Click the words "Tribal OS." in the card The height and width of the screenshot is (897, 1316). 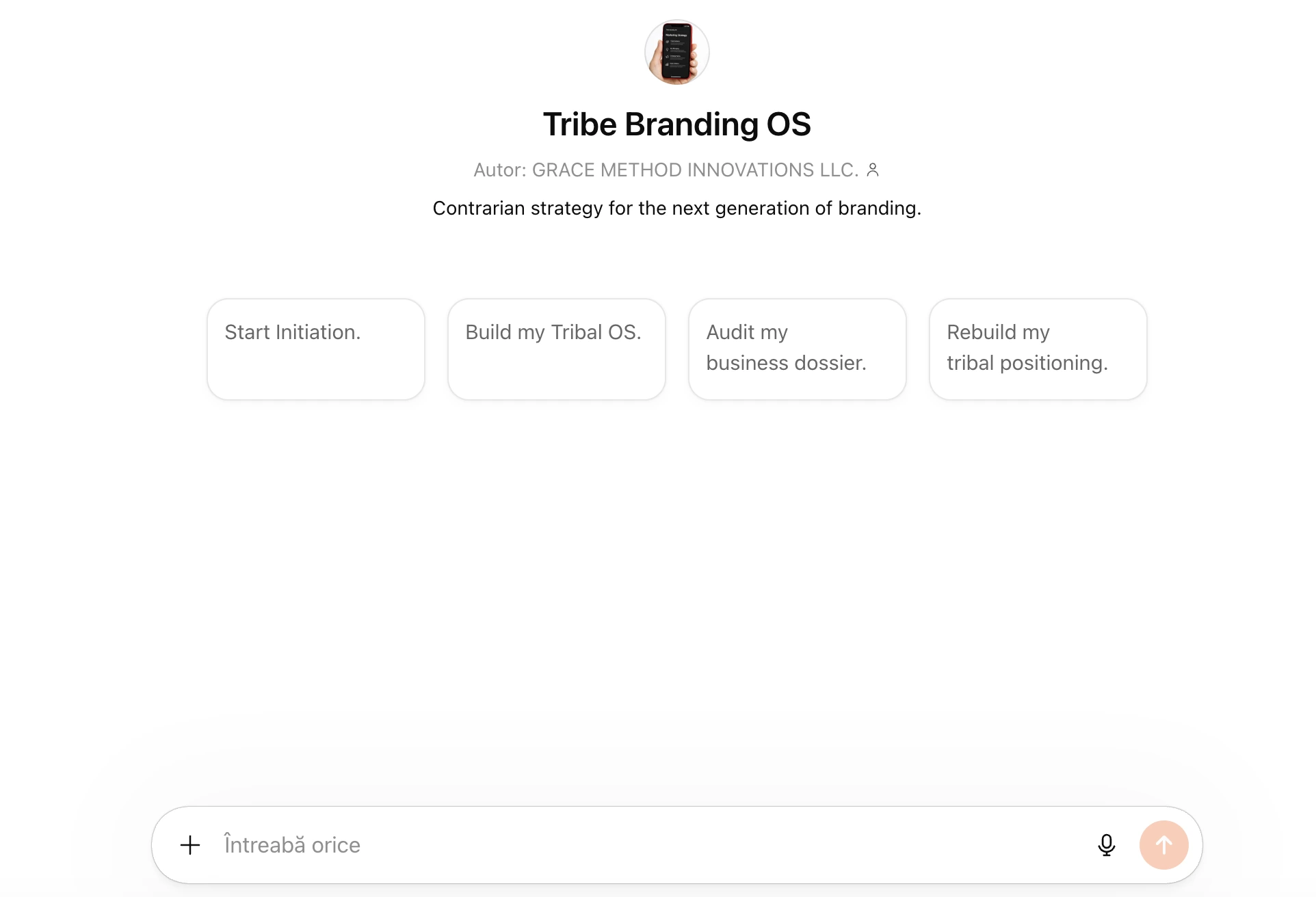click(596, 332)
